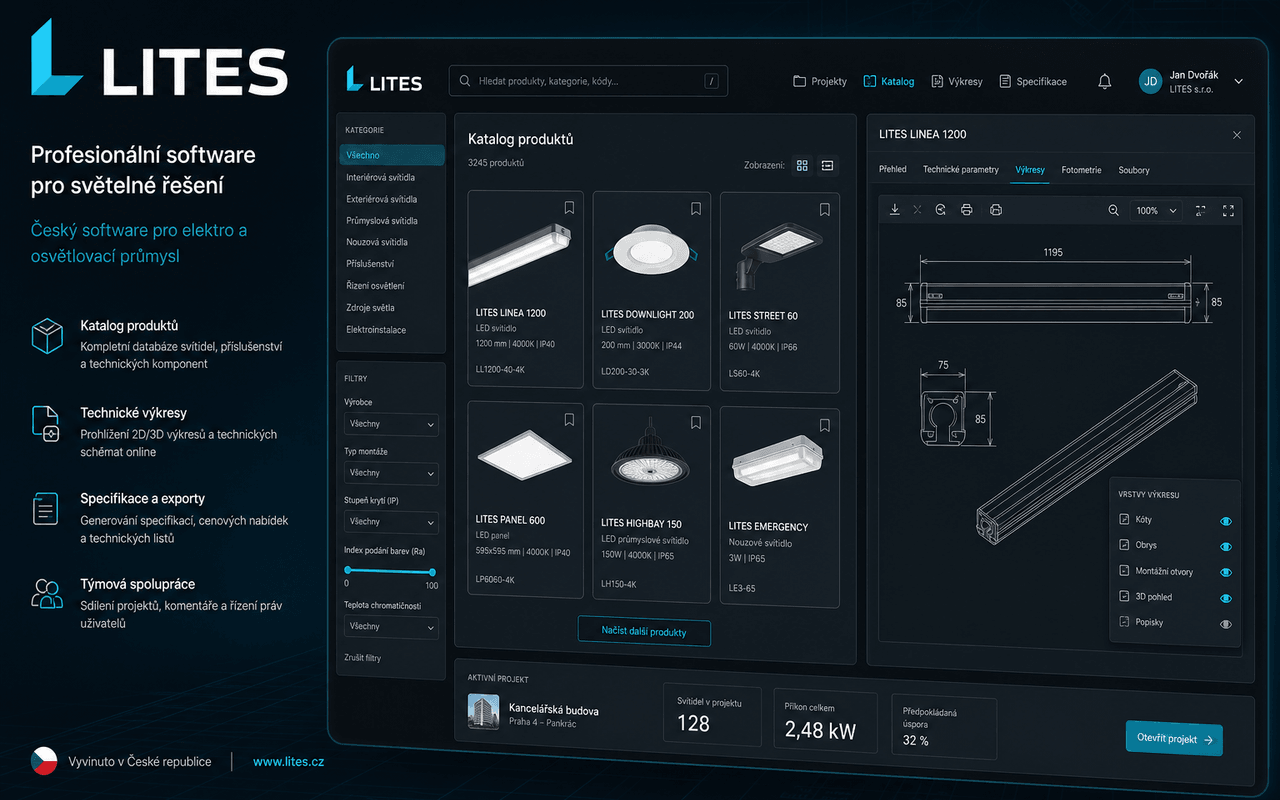Switch to the Soubory tab

click(1134, 170)
